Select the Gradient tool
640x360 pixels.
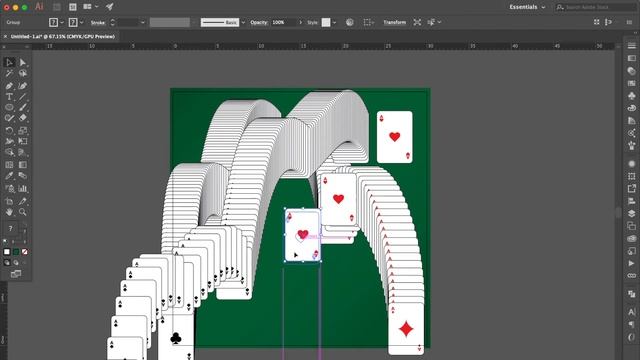point(22,165)
